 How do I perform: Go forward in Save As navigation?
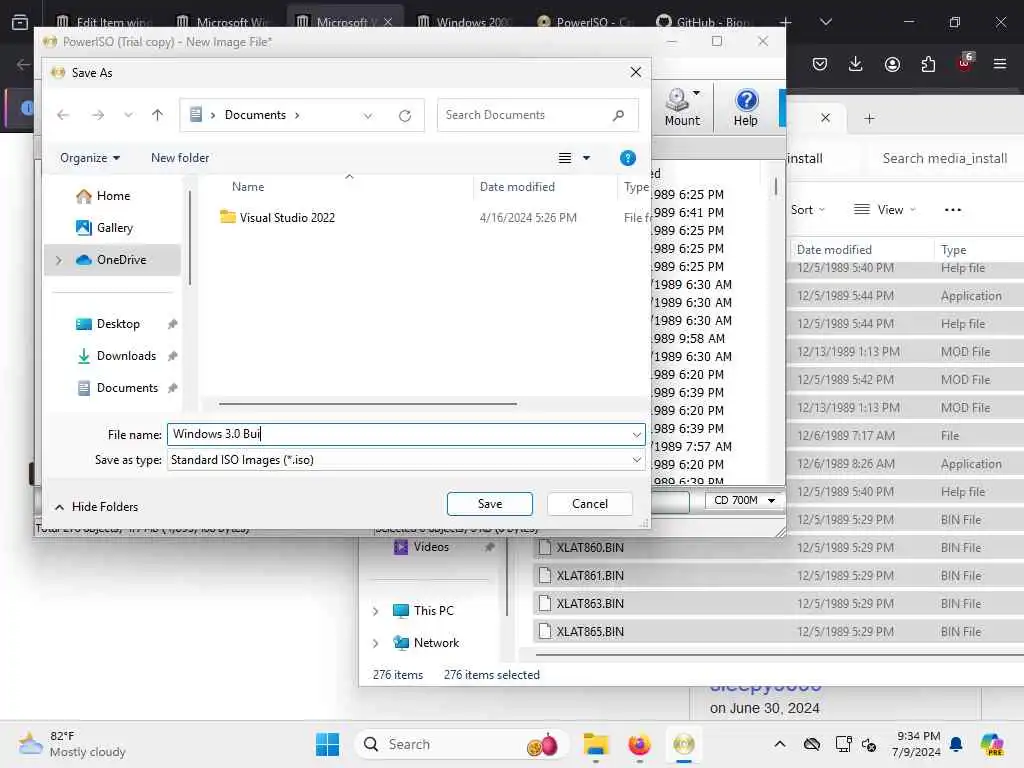tap(98, 115)
